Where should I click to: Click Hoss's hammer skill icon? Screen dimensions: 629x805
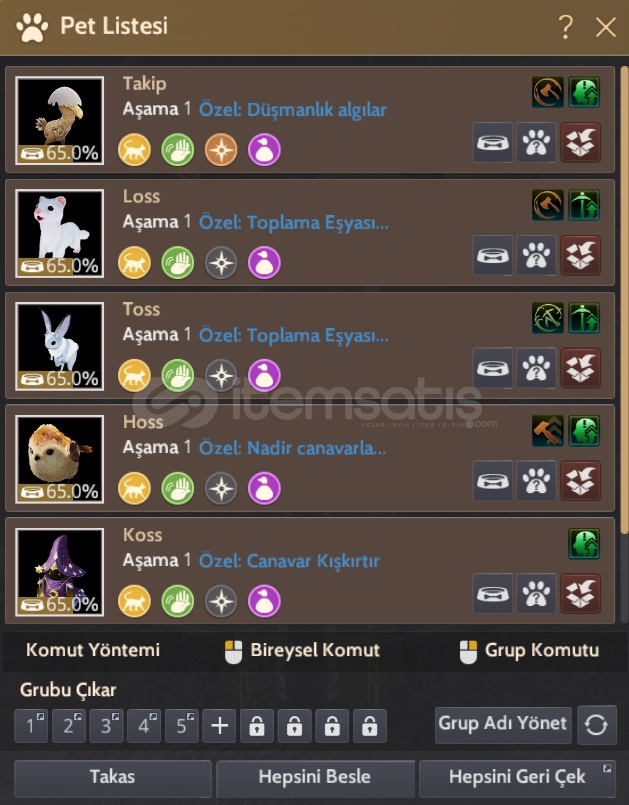[547, 431]
